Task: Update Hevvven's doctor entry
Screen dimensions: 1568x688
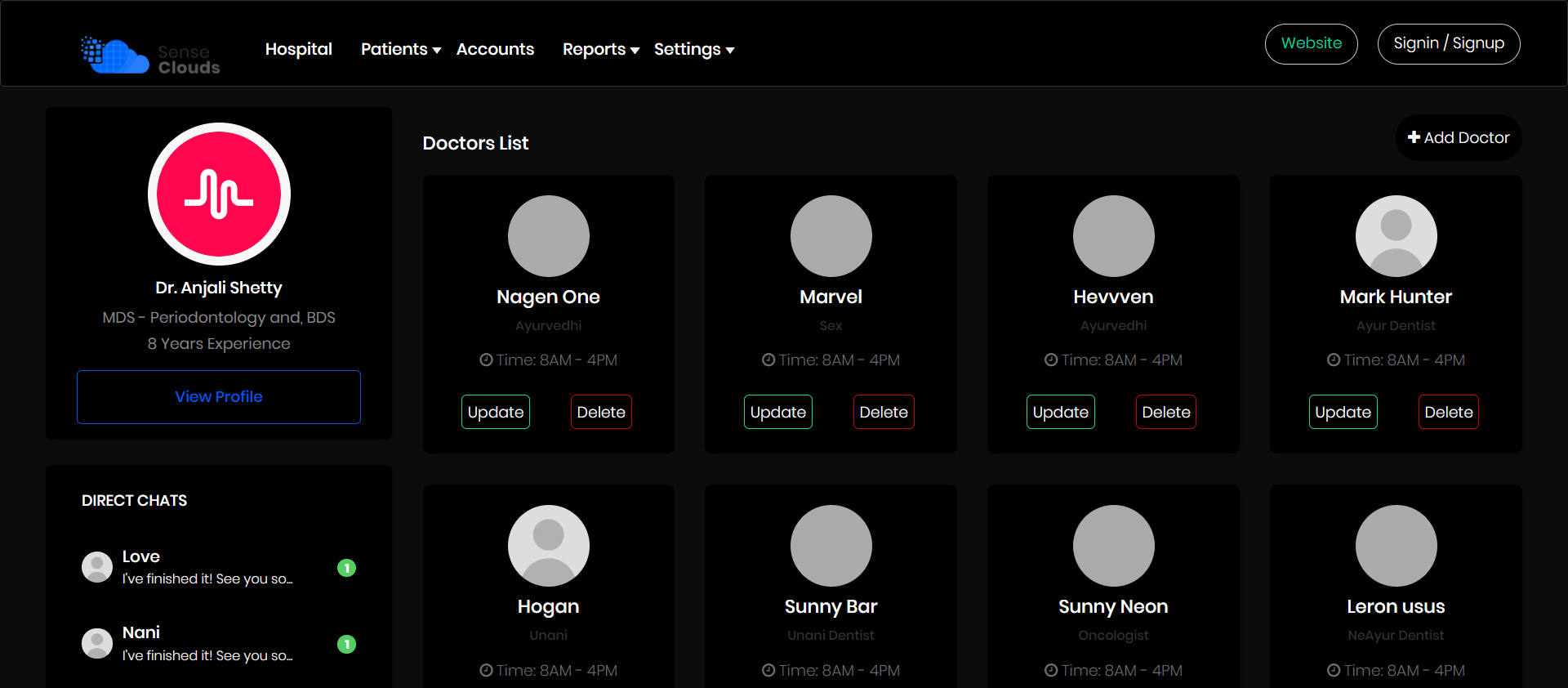Action: click(x=1061, y=412)
